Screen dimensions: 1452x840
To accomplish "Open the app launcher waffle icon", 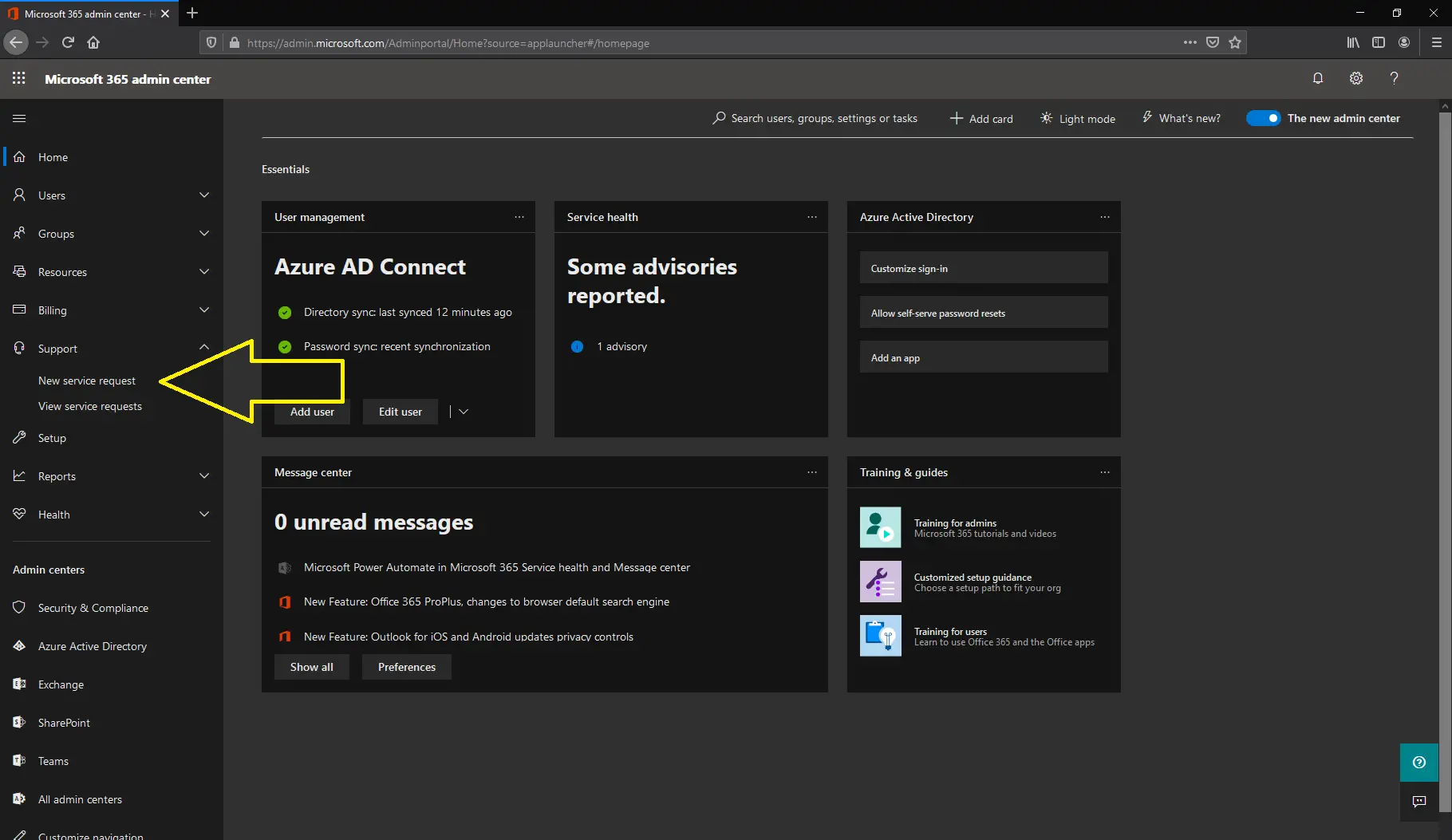I will pos(19,78).
